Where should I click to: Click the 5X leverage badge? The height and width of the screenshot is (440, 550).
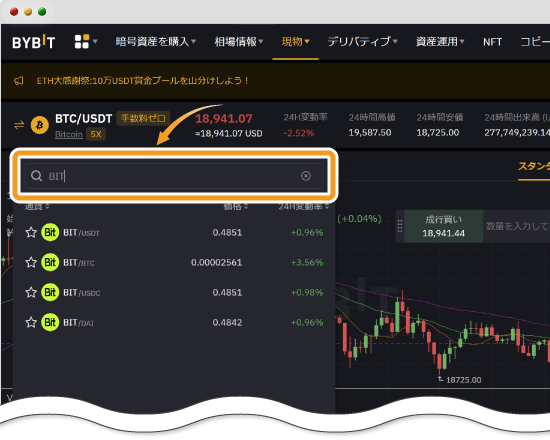[96, 134]
